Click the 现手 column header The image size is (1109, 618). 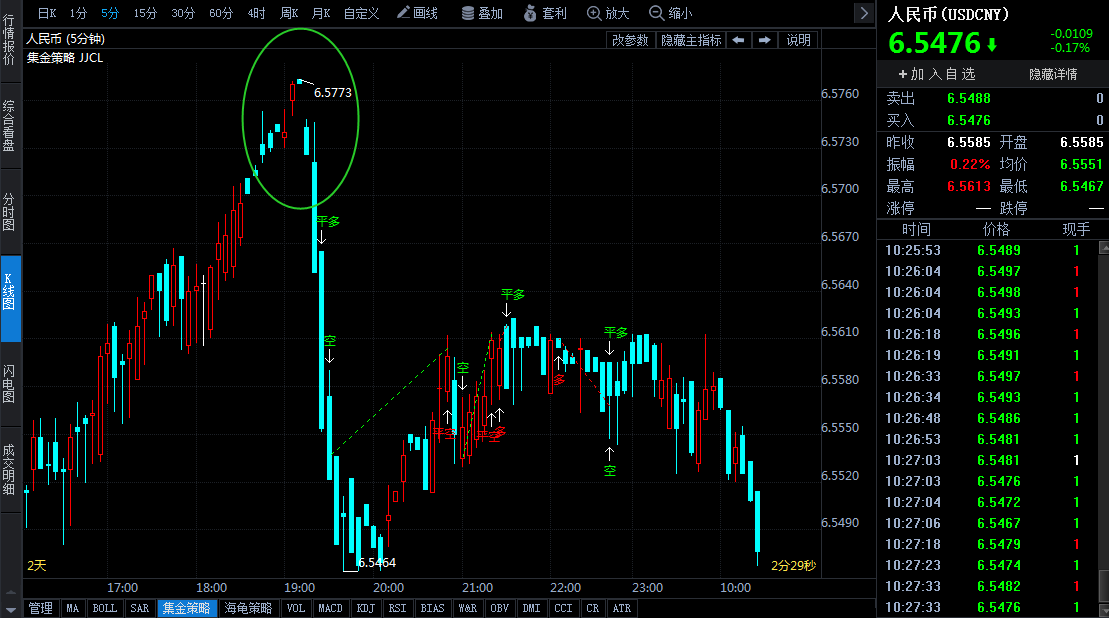point(1076,229)
